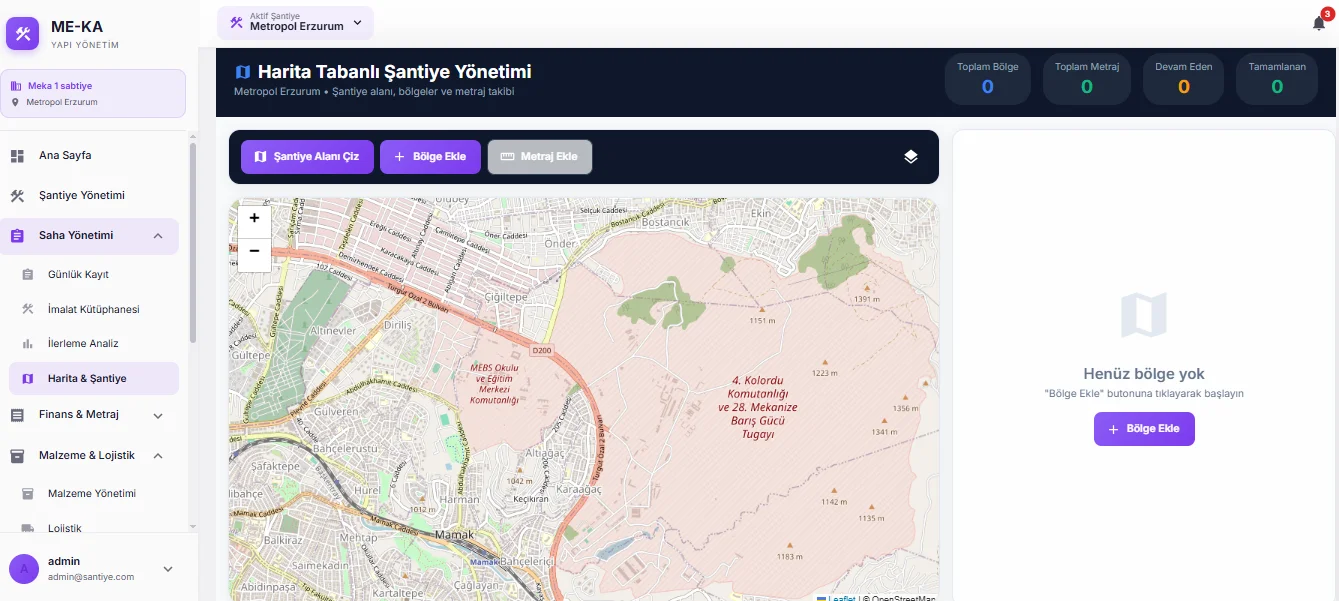The width and height of the screenshot is (1339, 601).
Task: Click the Ana Sayfa dashboard icon
Action: [17, 156]
